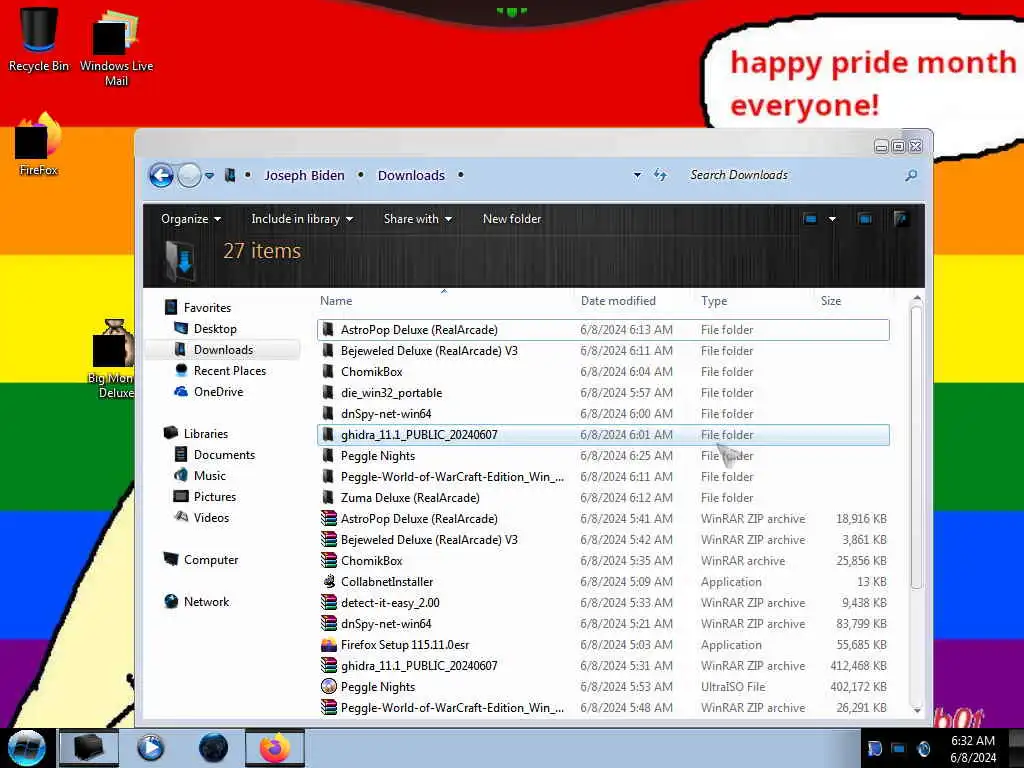The height and width of the screenshot is (768, 1024).
Task: Select Zuma Deluxe (RealArcade) folder
Action: (x=409, y=498)
